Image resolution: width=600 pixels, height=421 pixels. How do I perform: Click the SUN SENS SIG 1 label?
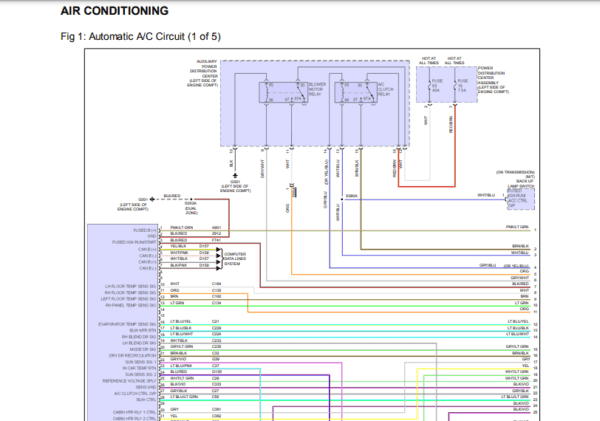coord(140,362)
